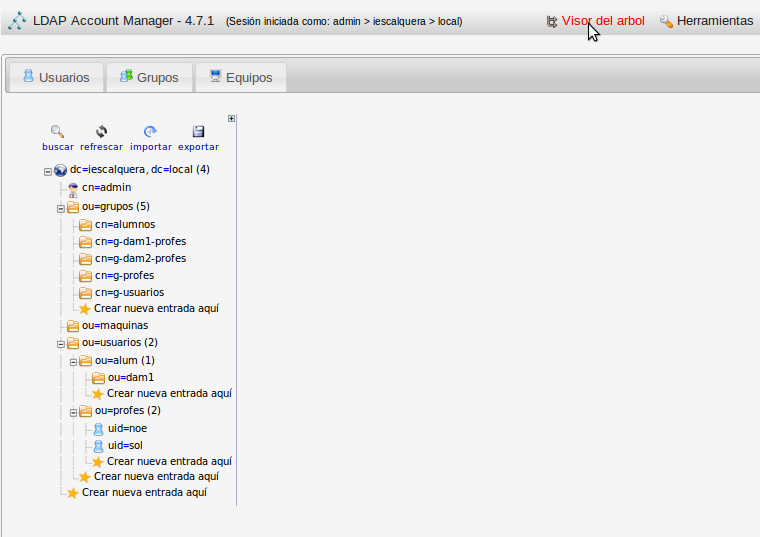
Task: Select the ou=maquinas entry
Action: [115, 325]
